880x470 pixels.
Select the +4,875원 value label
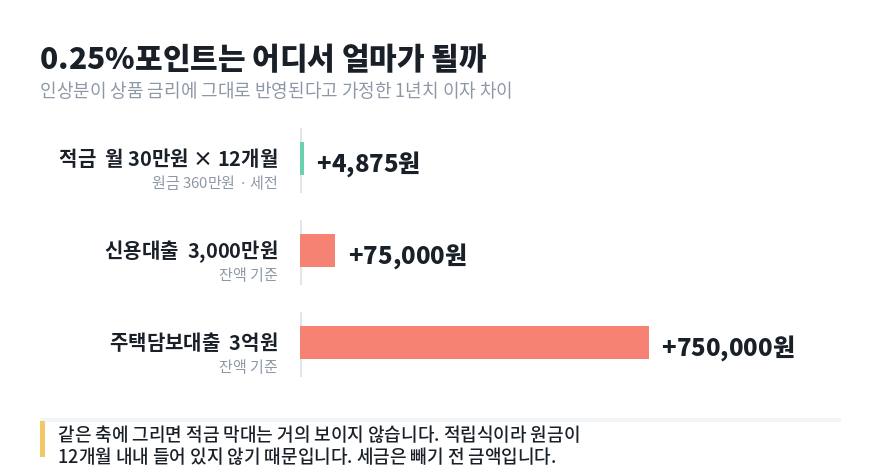pos(368,163)
